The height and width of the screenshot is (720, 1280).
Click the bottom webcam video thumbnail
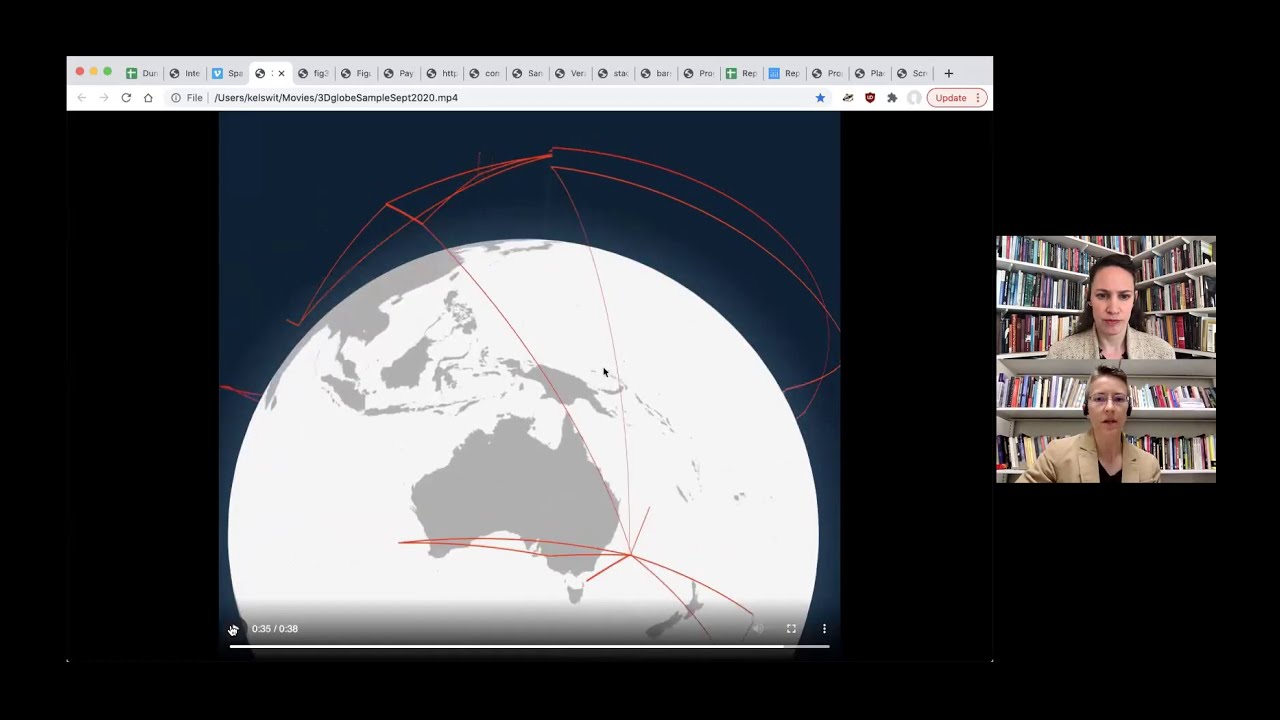point(1106,421)
